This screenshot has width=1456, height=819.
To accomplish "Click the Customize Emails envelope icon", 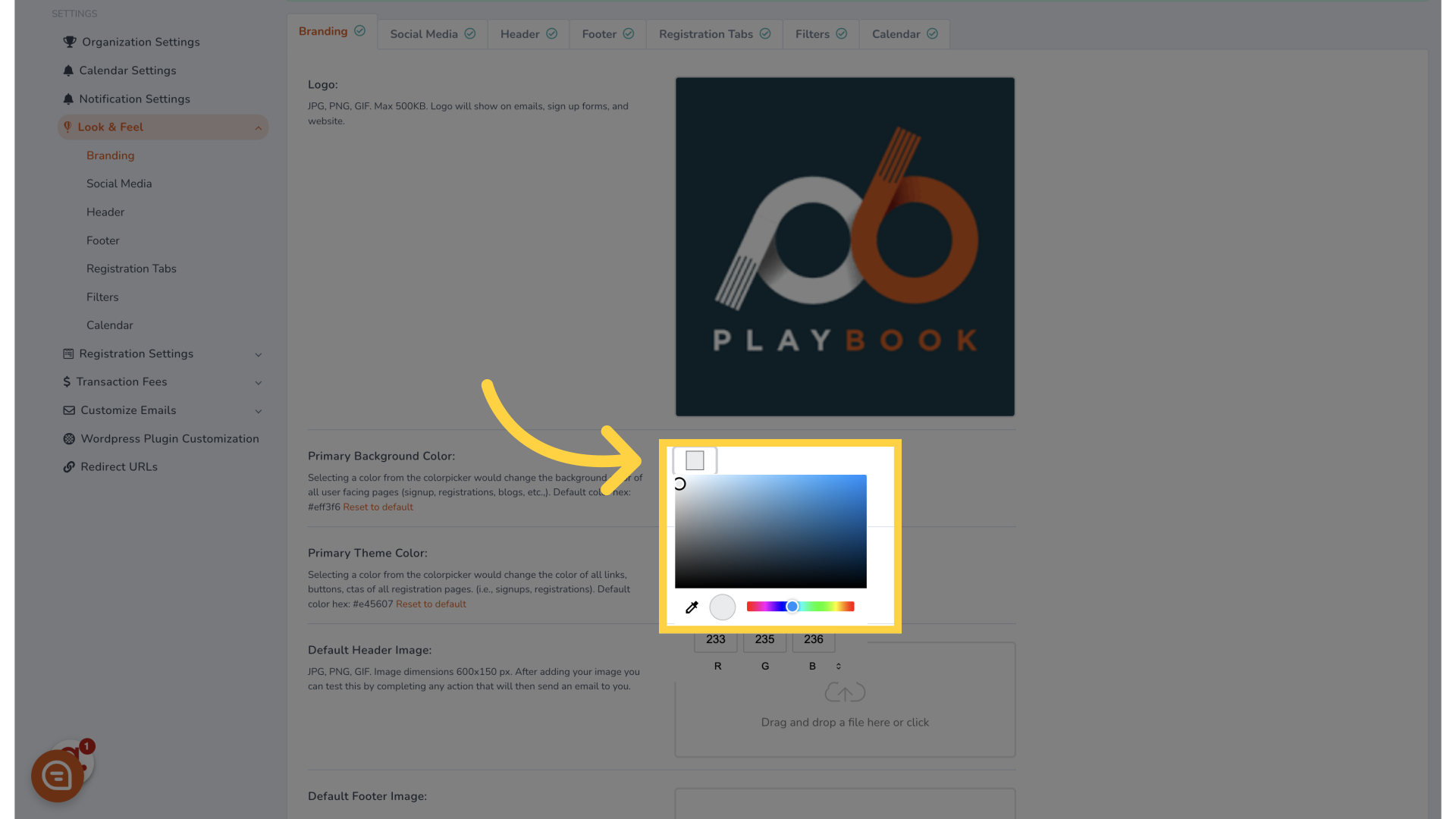I will (69, 410).
